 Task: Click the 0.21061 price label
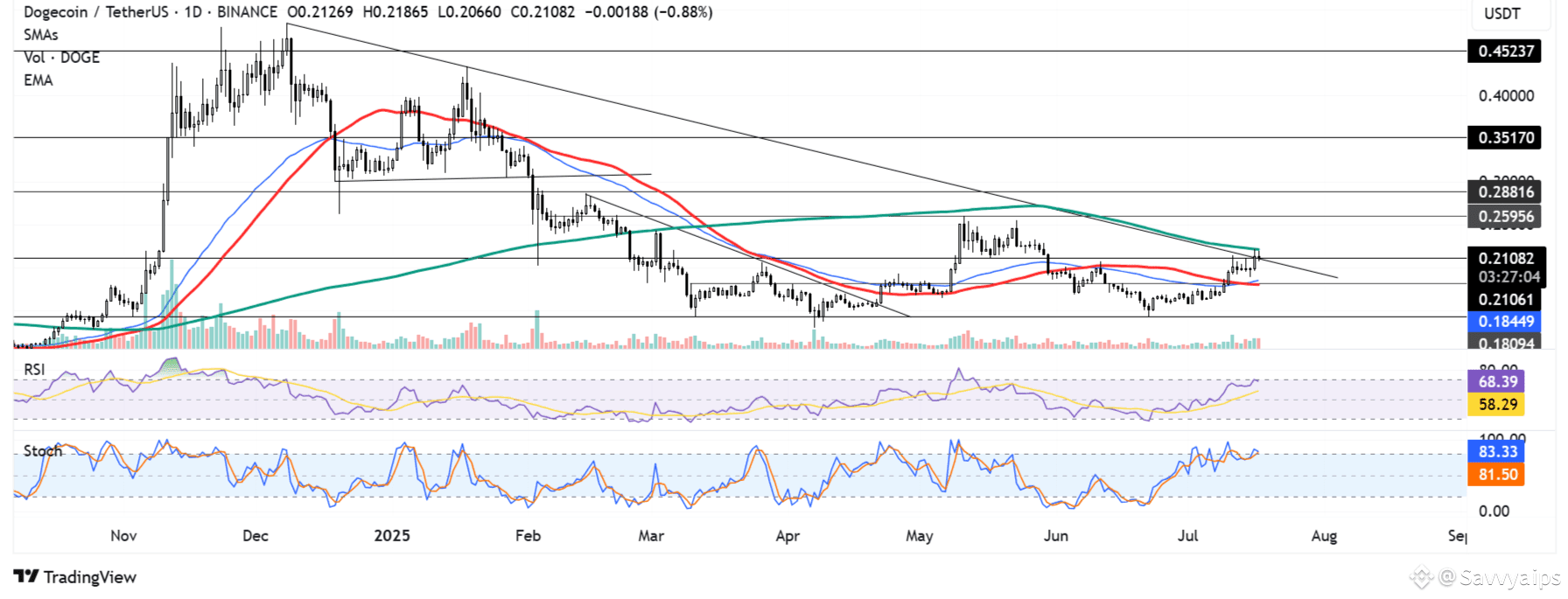[x=1506, y=300]
